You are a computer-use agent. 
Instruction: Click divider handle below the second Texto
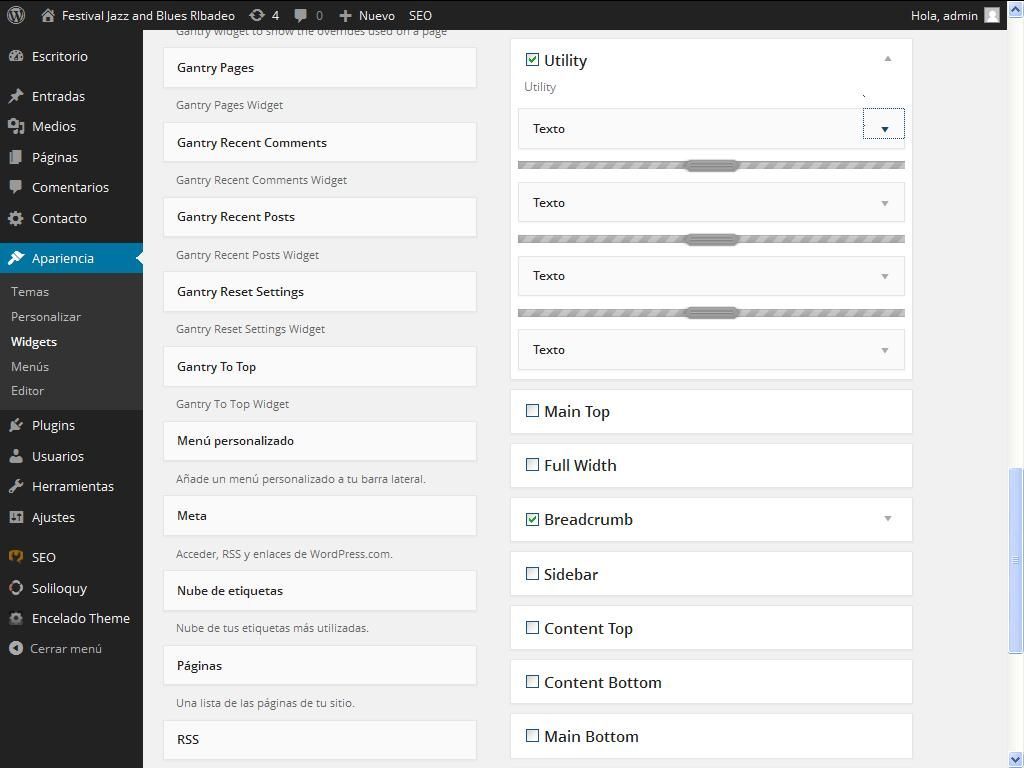coord(712,239)
